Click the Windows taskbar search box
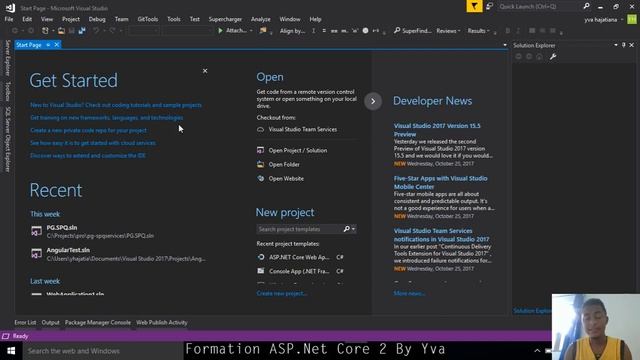 [x=102, y=351]
